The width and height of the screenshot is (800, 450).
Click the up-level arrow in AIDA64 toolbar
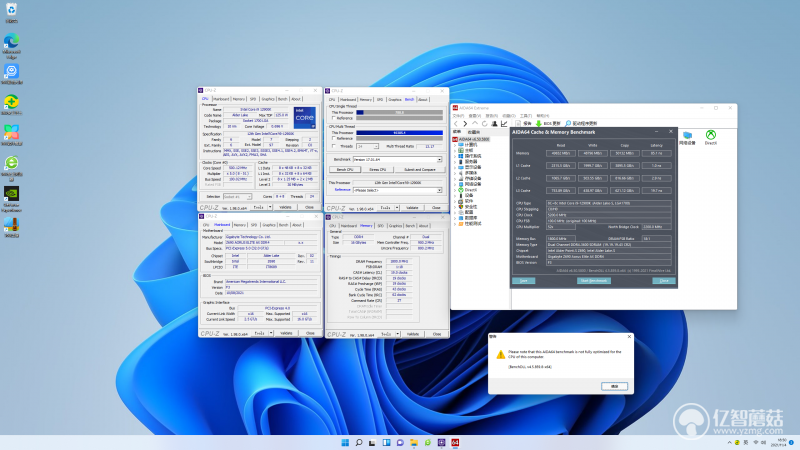click(474, 123)
